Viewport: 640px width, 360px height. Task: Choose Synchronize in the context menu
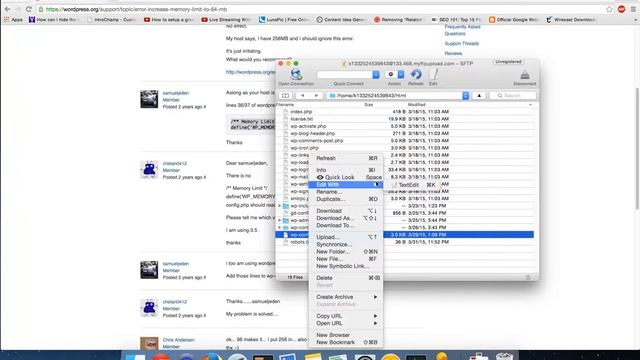point(346,244)
